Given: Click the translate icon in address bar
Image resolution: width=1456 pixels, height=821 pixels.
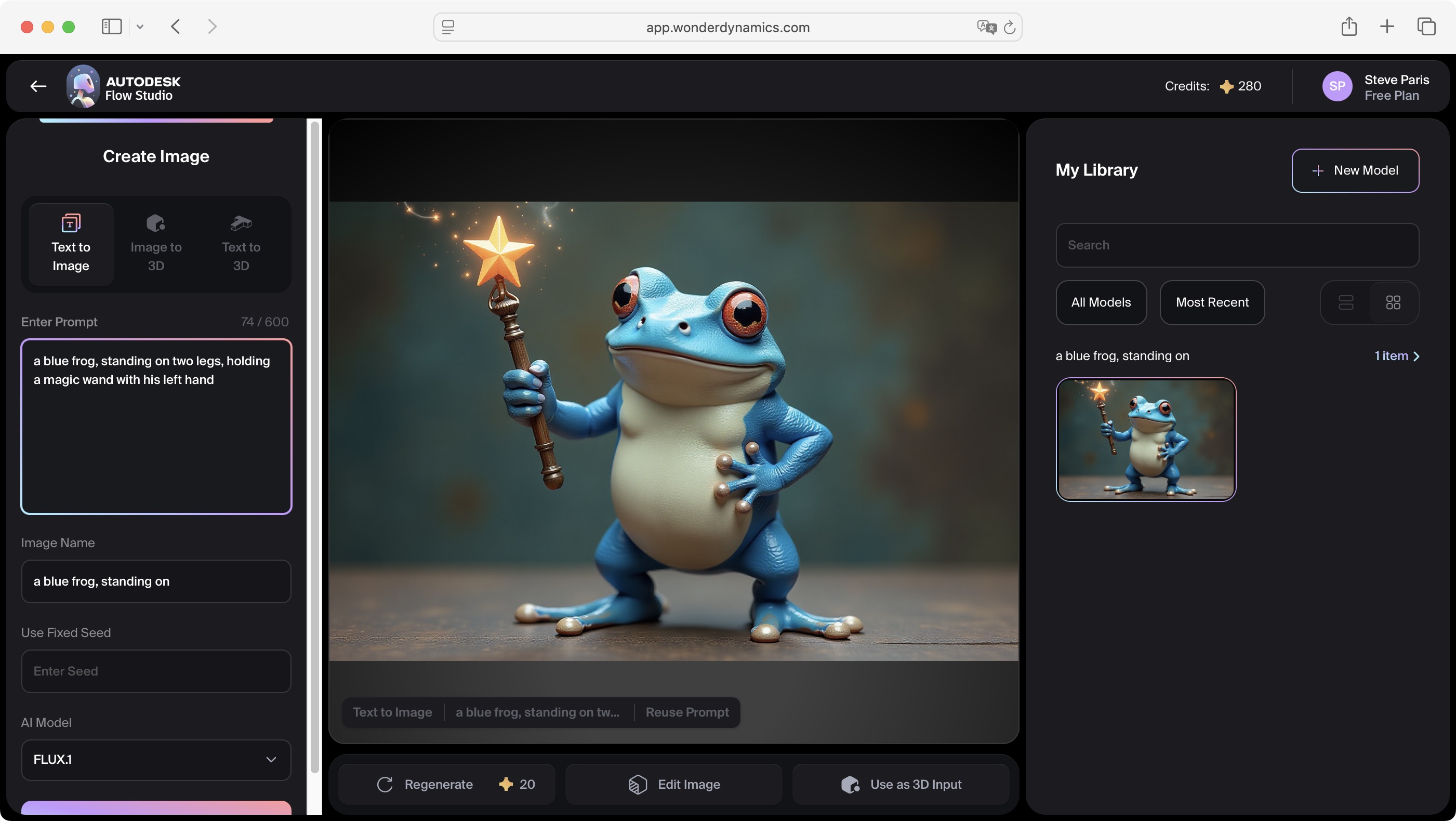Looking at the screenshot, I should click(x=986, y=27).
